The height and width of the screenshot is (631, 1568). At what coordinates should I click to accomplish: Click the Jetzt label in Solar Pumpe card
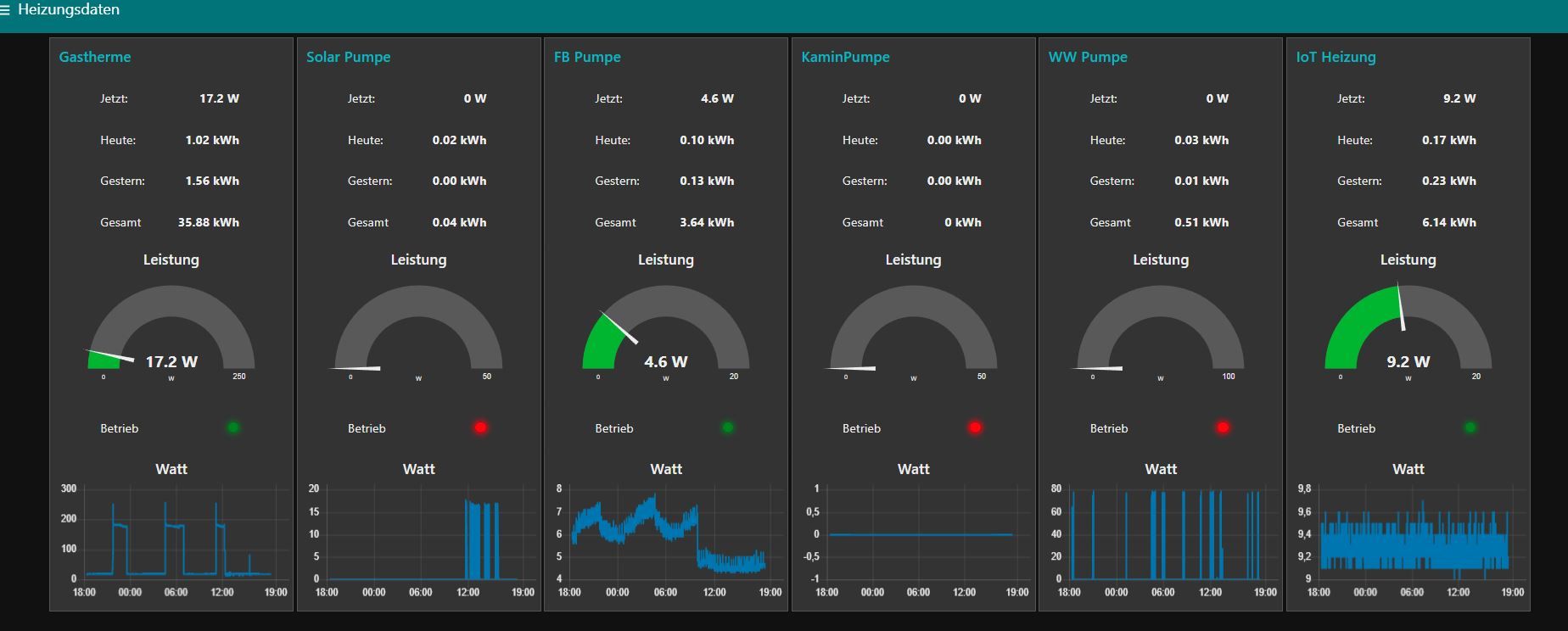[361, 98]
